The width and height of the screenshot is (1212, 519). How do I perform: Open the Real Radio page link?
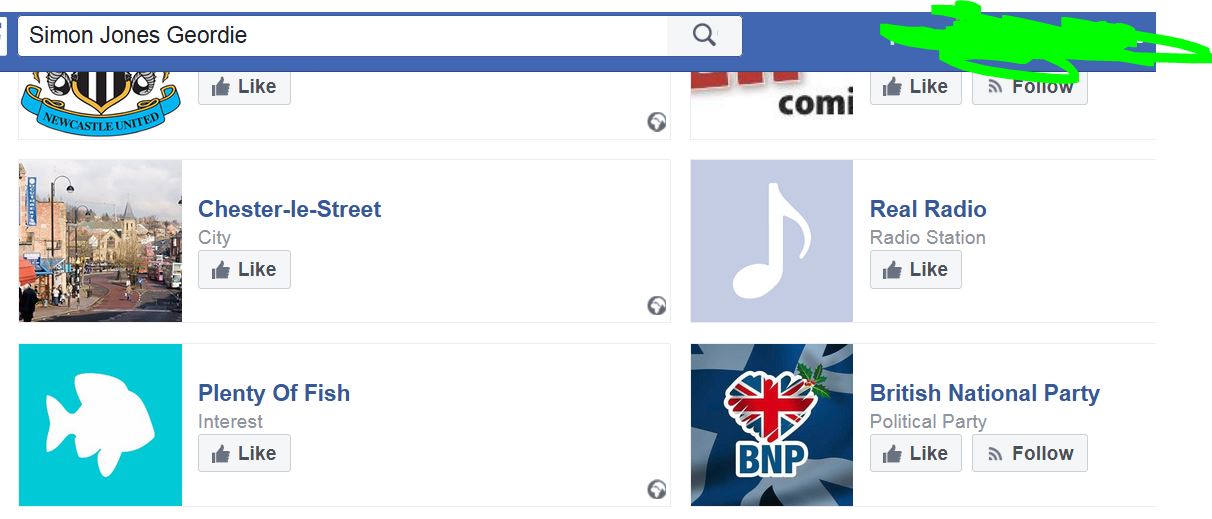click(x=927, y=209)
